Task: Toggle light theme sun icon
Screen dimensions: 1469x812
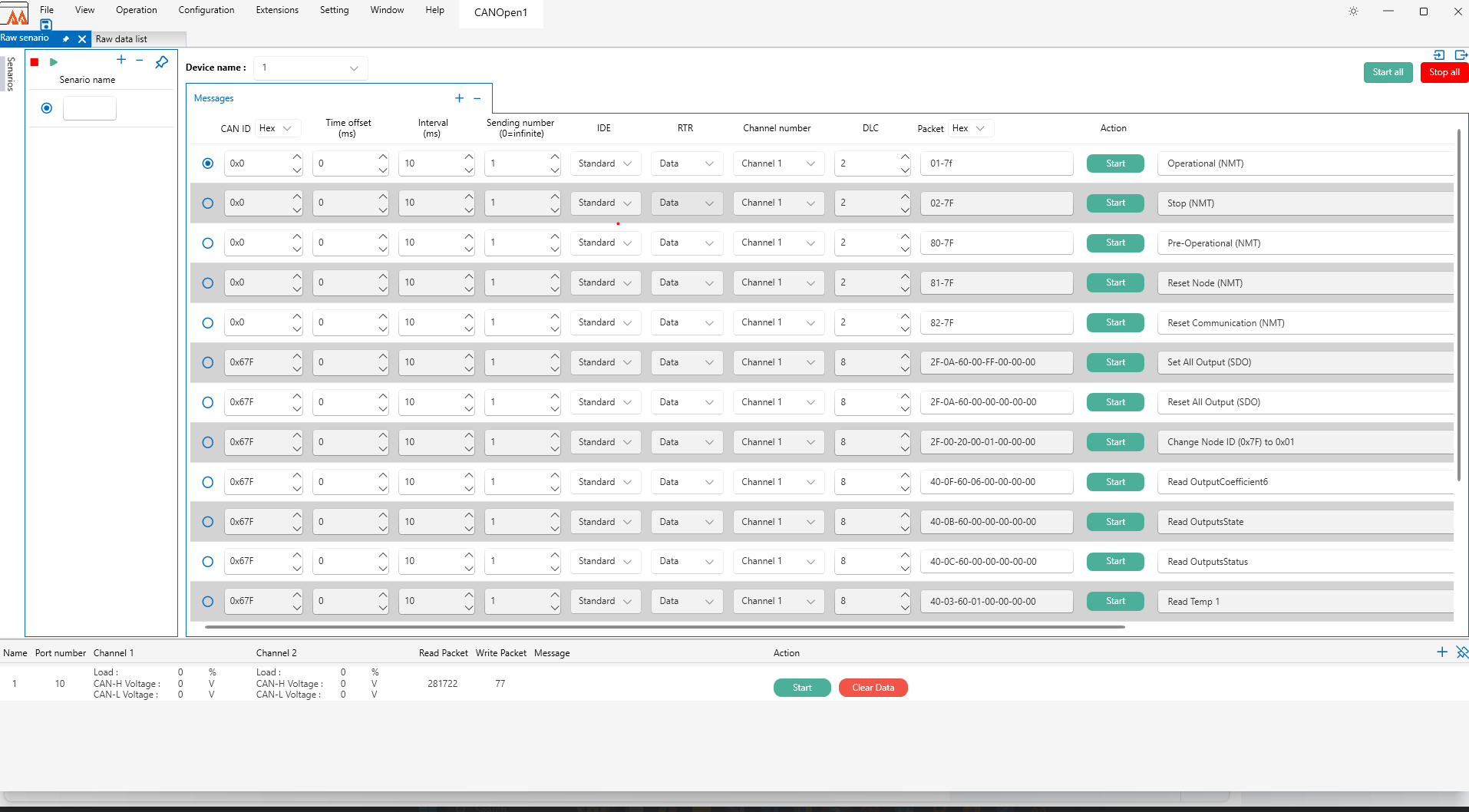Action: [x=1353, y=12]
